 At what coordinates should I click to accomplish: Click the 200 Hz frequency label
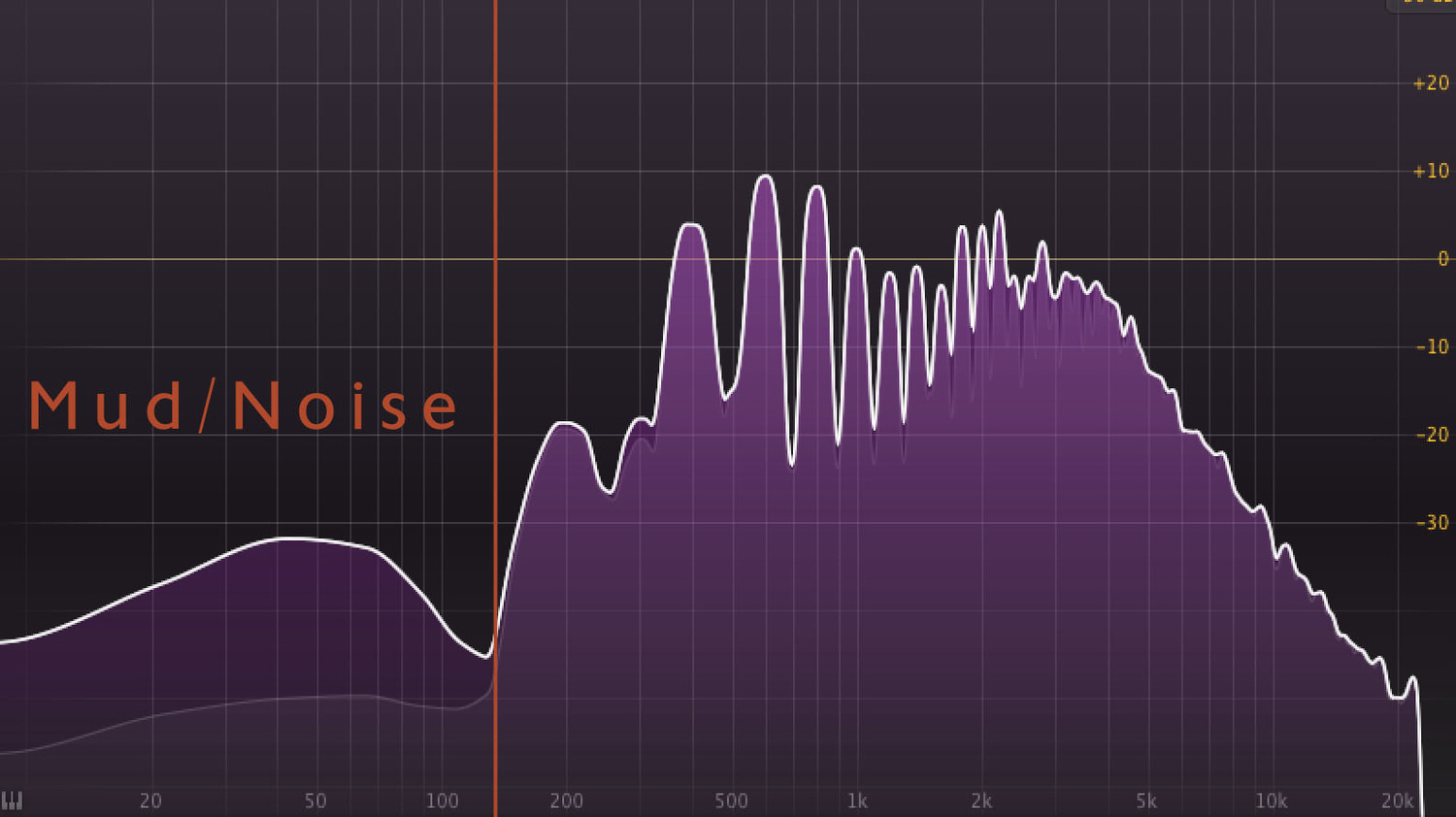click(x=566, y=801)
